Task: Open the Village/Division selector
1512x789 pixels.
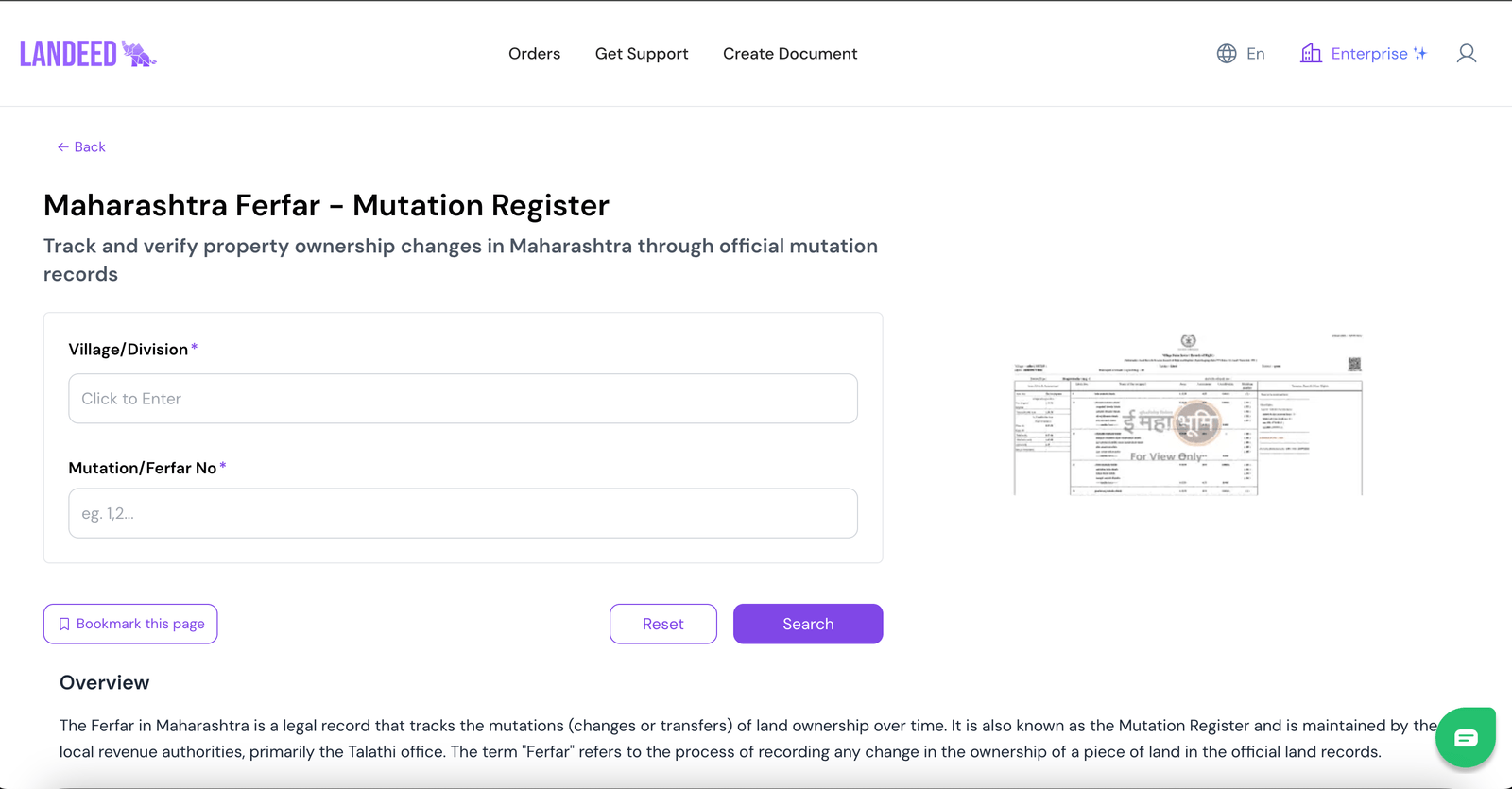Action: [462, 398]
